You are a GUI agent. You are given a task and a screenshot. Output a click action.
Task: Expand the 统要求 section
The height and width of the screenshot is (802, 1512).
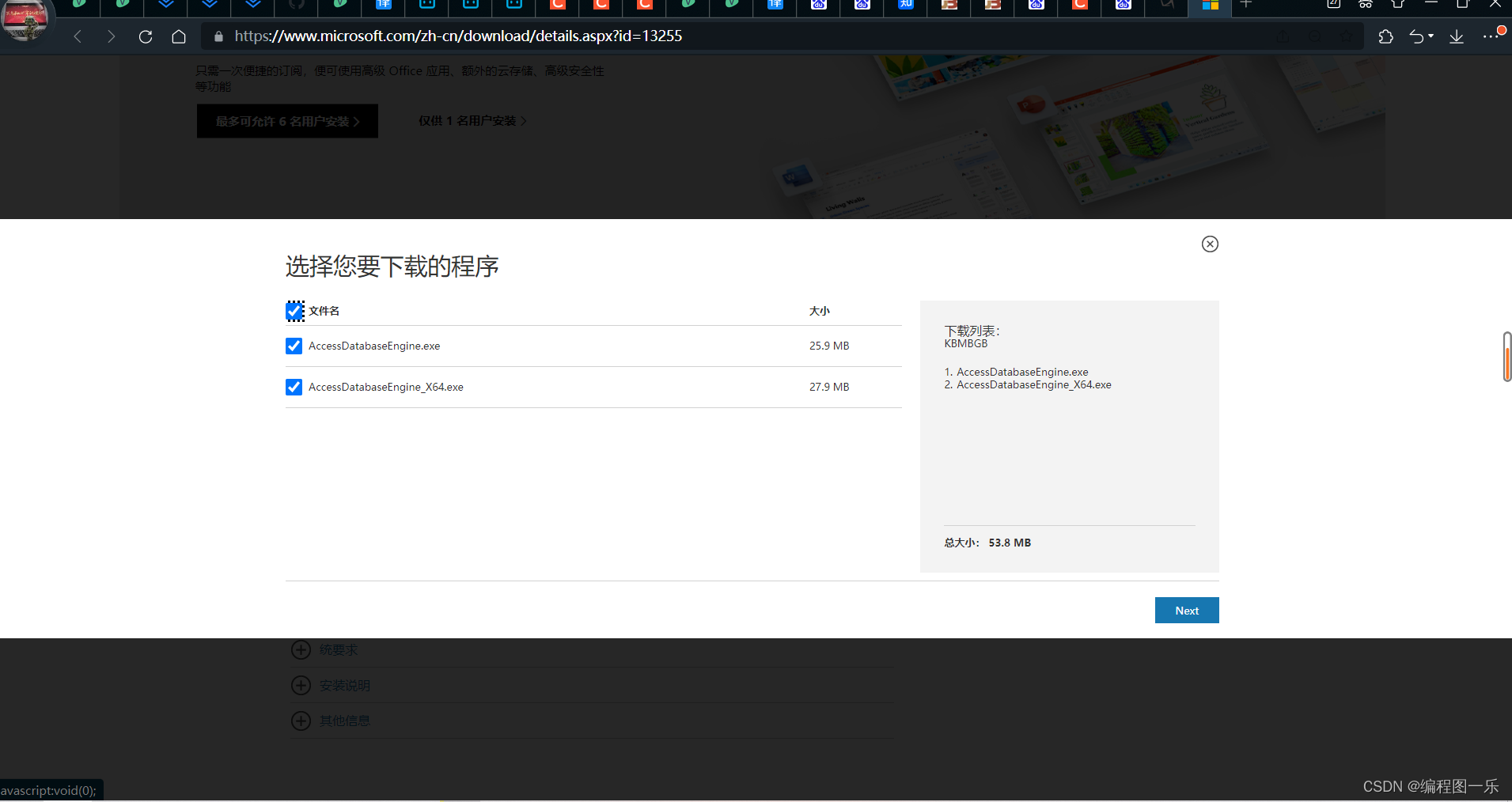(324, 649)
